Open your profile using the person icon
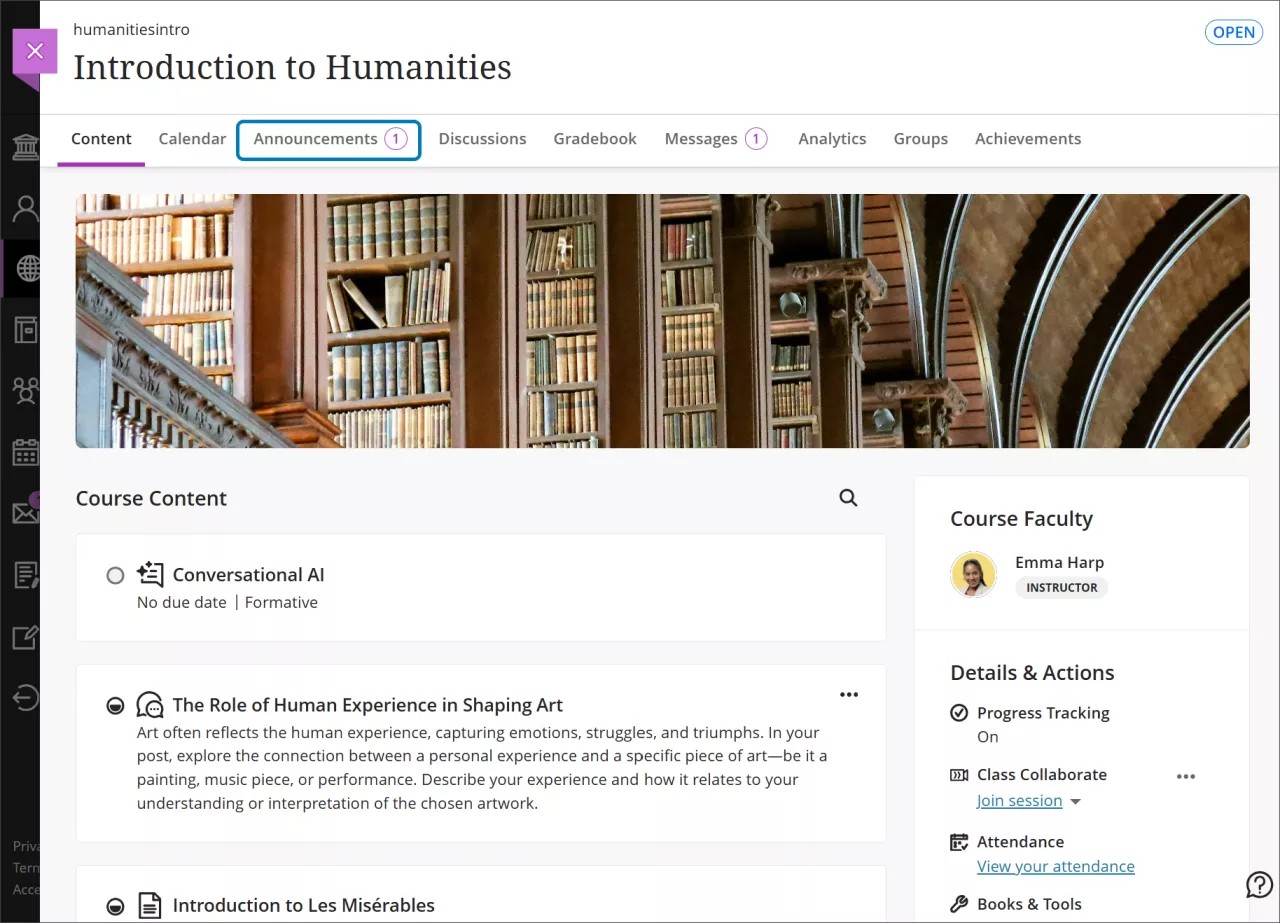 (22, 207)
